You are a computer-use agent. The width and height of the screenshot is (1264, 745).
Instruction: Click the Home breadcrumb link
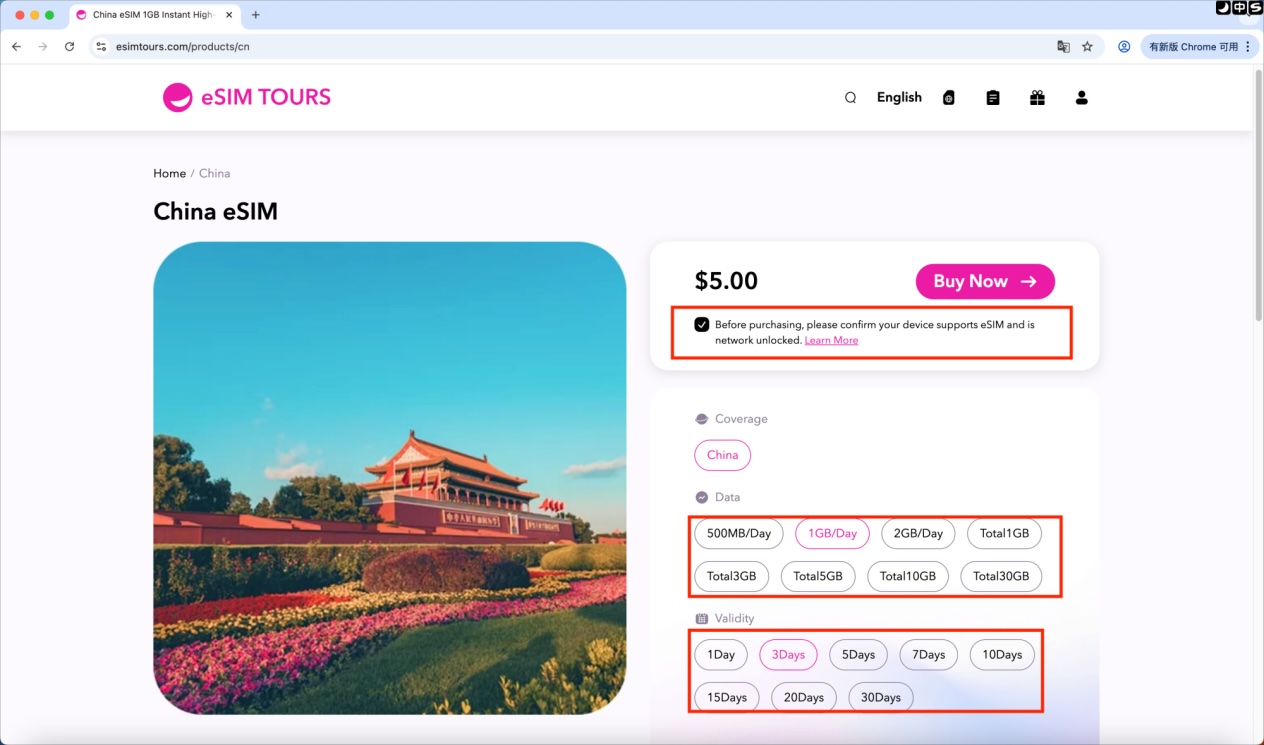[x=169, y=173]
